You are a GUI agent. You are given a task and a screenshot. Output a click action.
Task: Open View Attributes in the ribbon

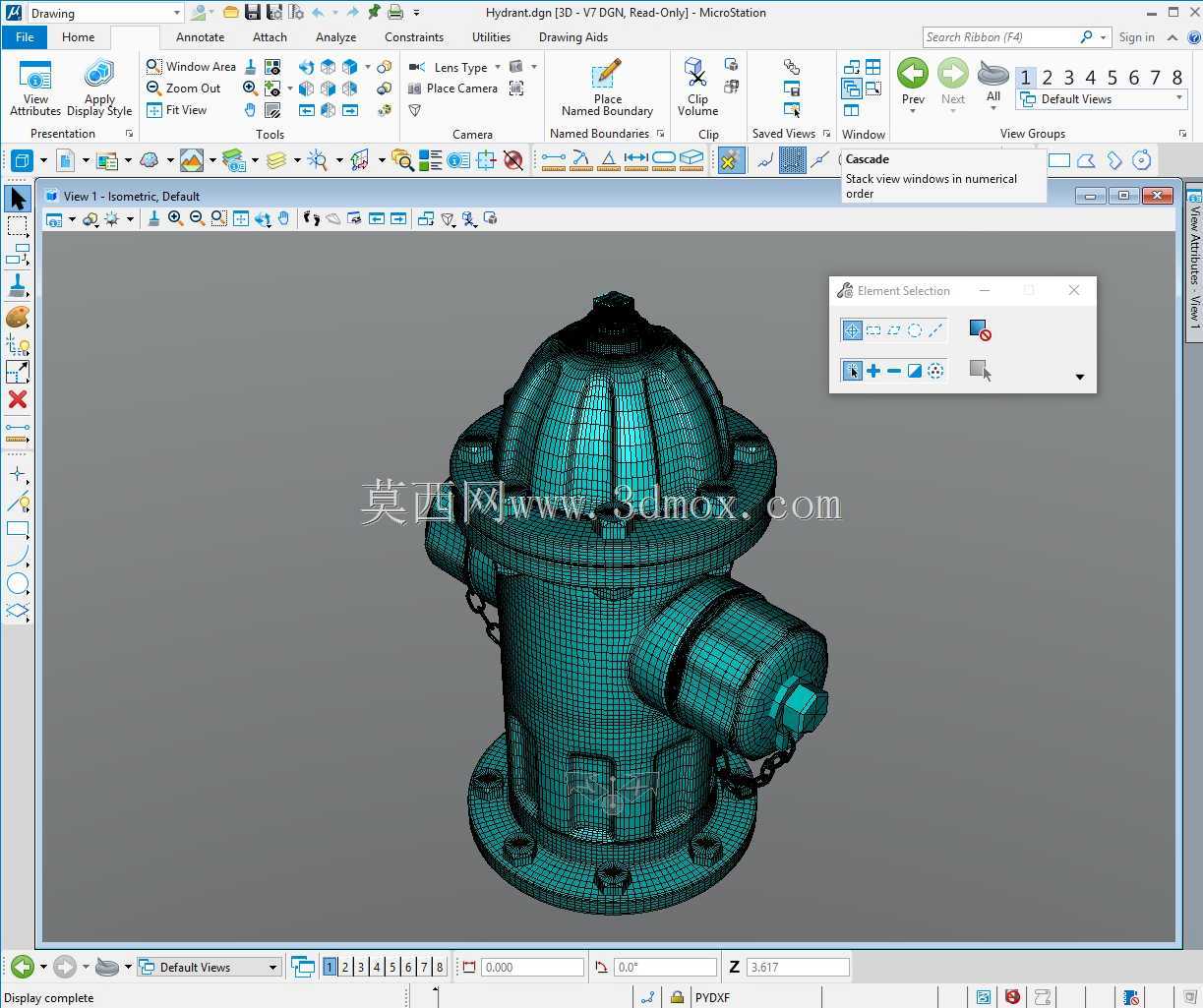click(x=35, y=88)
